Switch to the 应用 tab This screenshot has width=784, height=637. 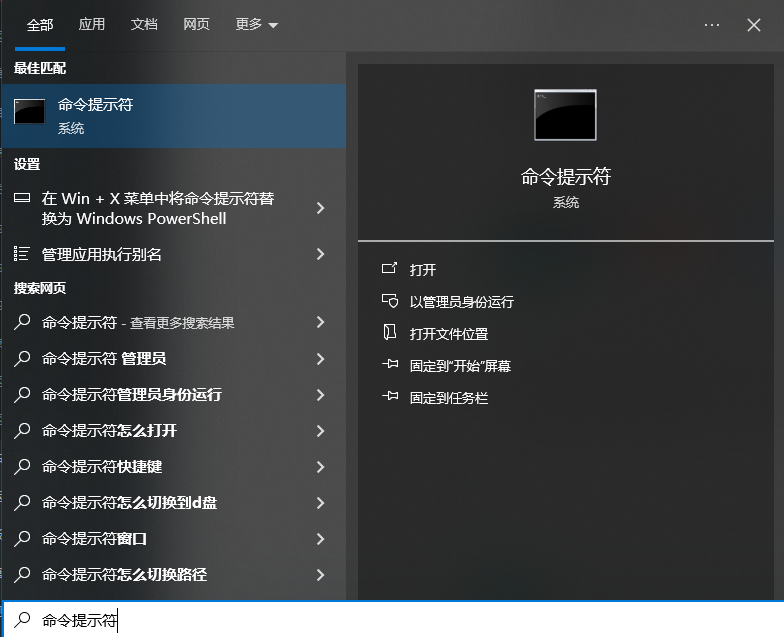tap(92, 25)
